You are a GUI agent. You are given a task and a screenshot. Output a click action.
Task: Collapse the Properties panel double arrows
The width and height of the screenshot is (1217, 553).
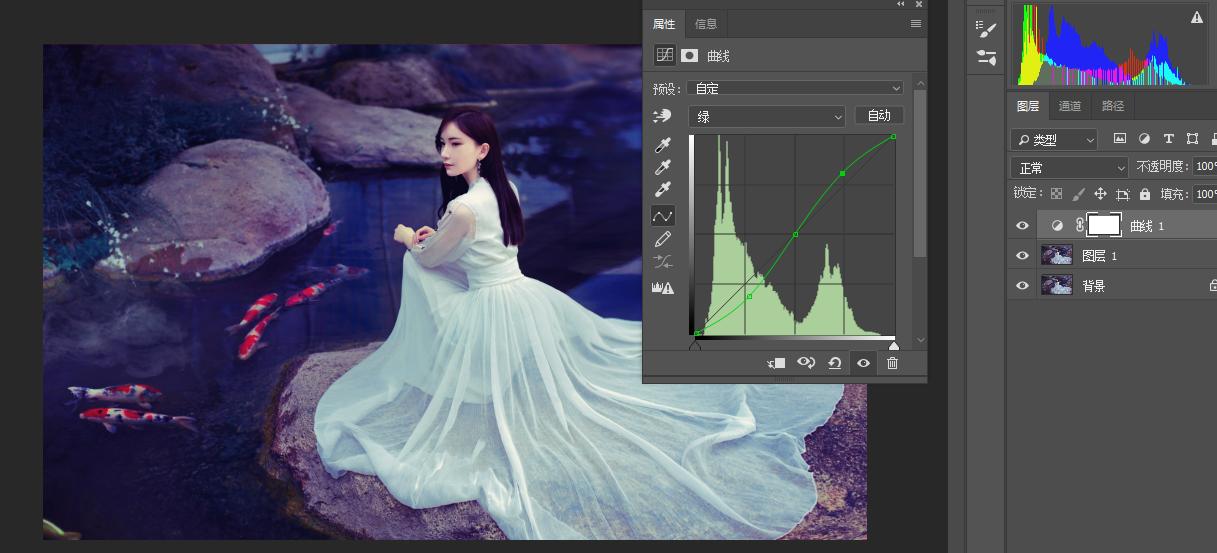900,4
